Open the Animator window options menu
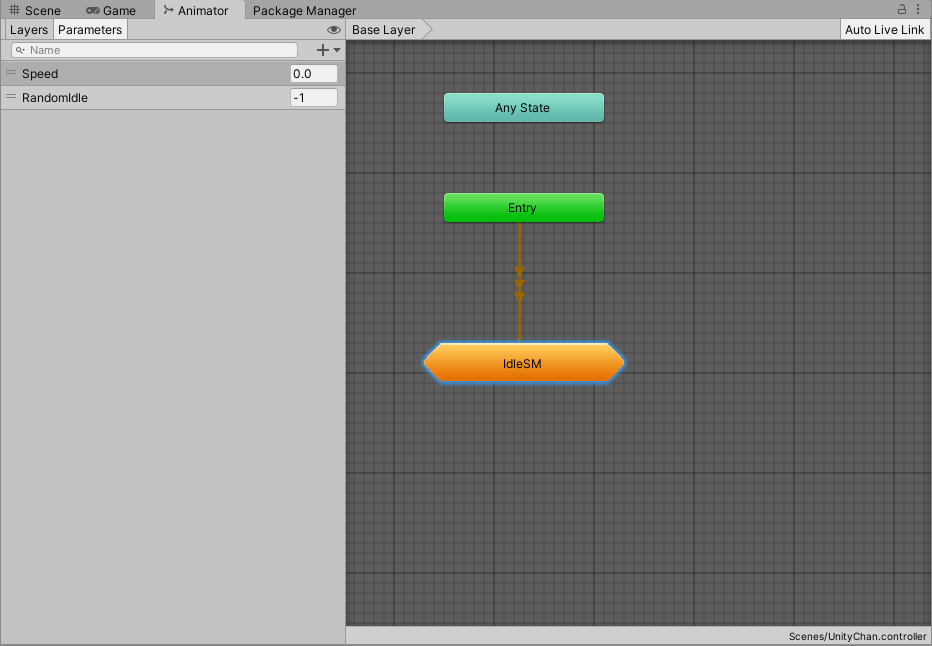This screenshot has height=646, width=932. click(918, 9)
